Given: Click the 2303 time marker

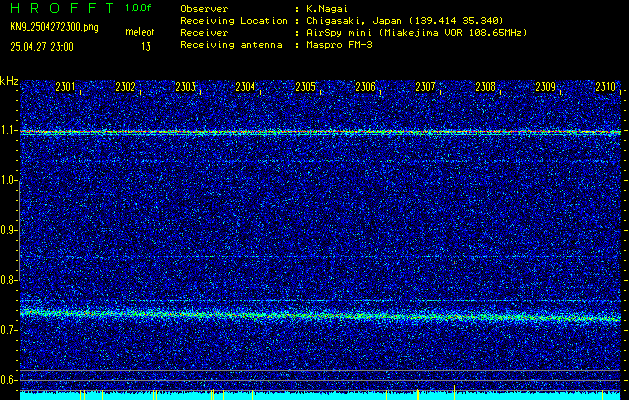Looking at the screenshot, I should [185, 87].
